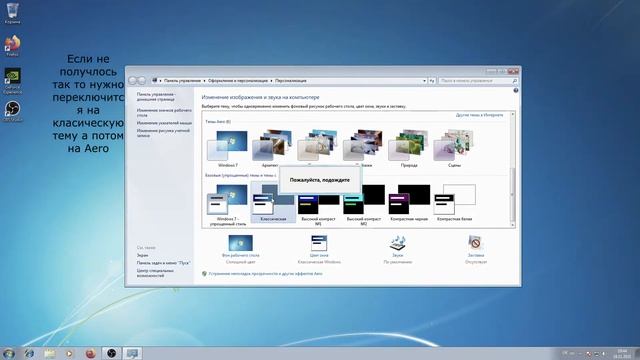Go back with the navigation arrow
Viewport: 640px width, 360px height.
pyautogui.click(x=133, y=81)
